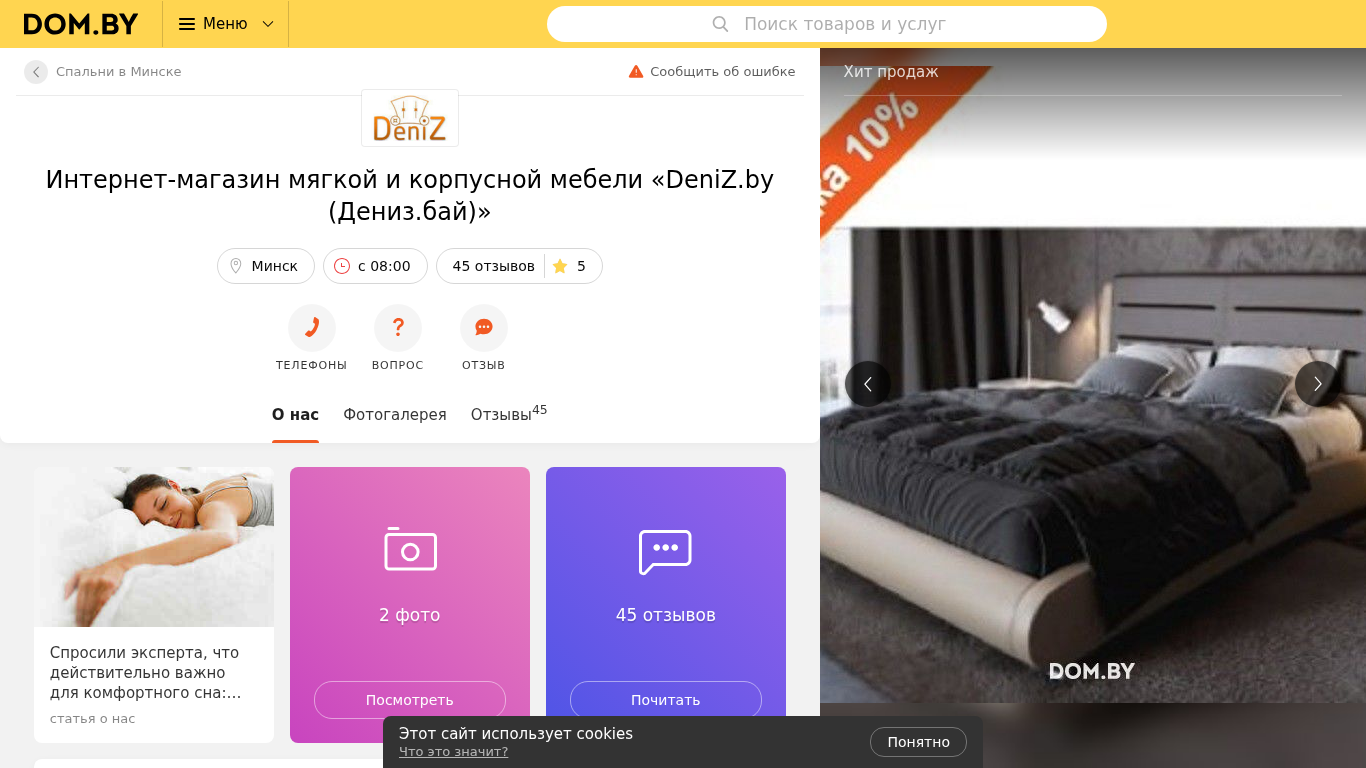Open the sleeping woman article thumbnail
The image size is (1366, 768).
pos(154,547)
